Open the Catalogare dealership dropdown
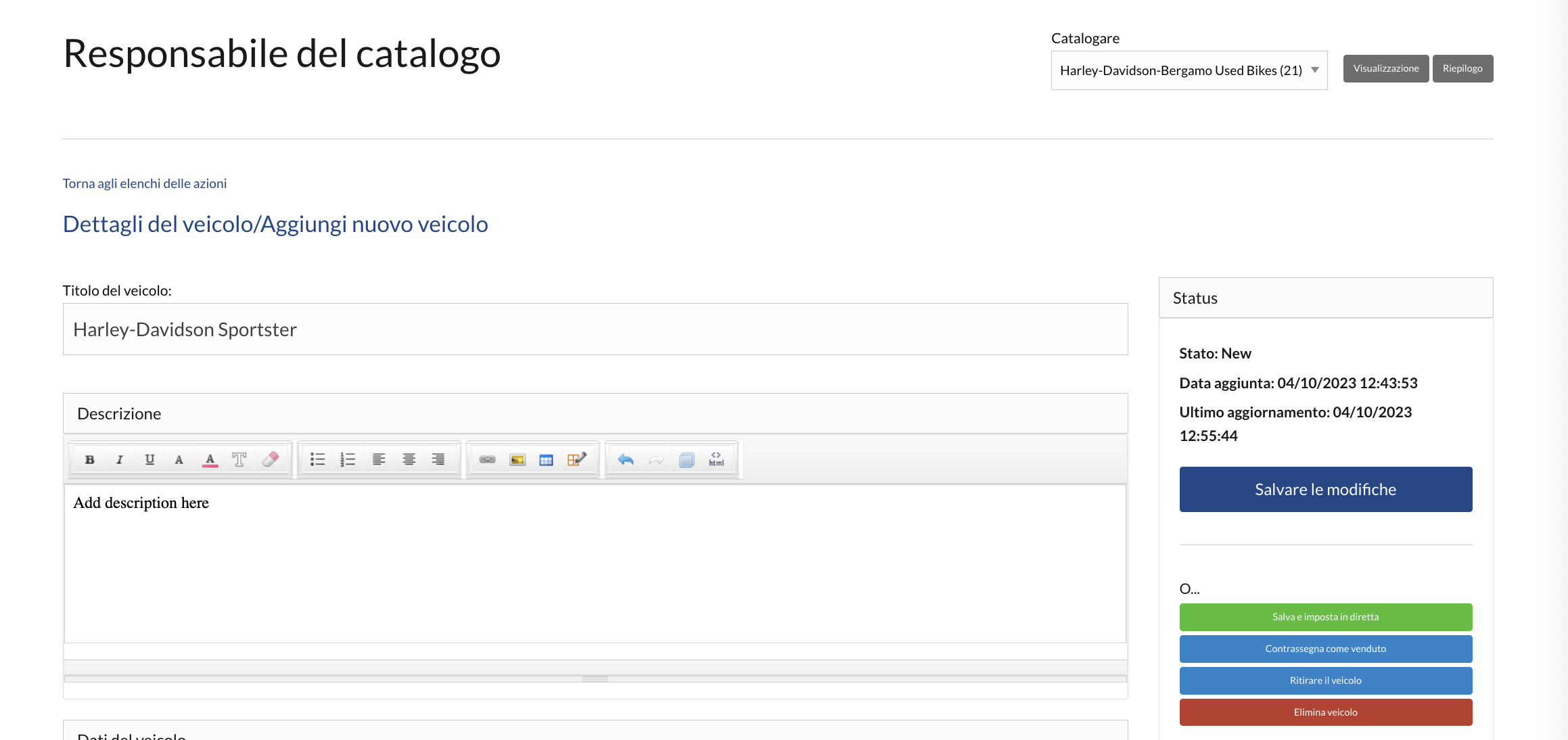 [x=1315, y=70]
